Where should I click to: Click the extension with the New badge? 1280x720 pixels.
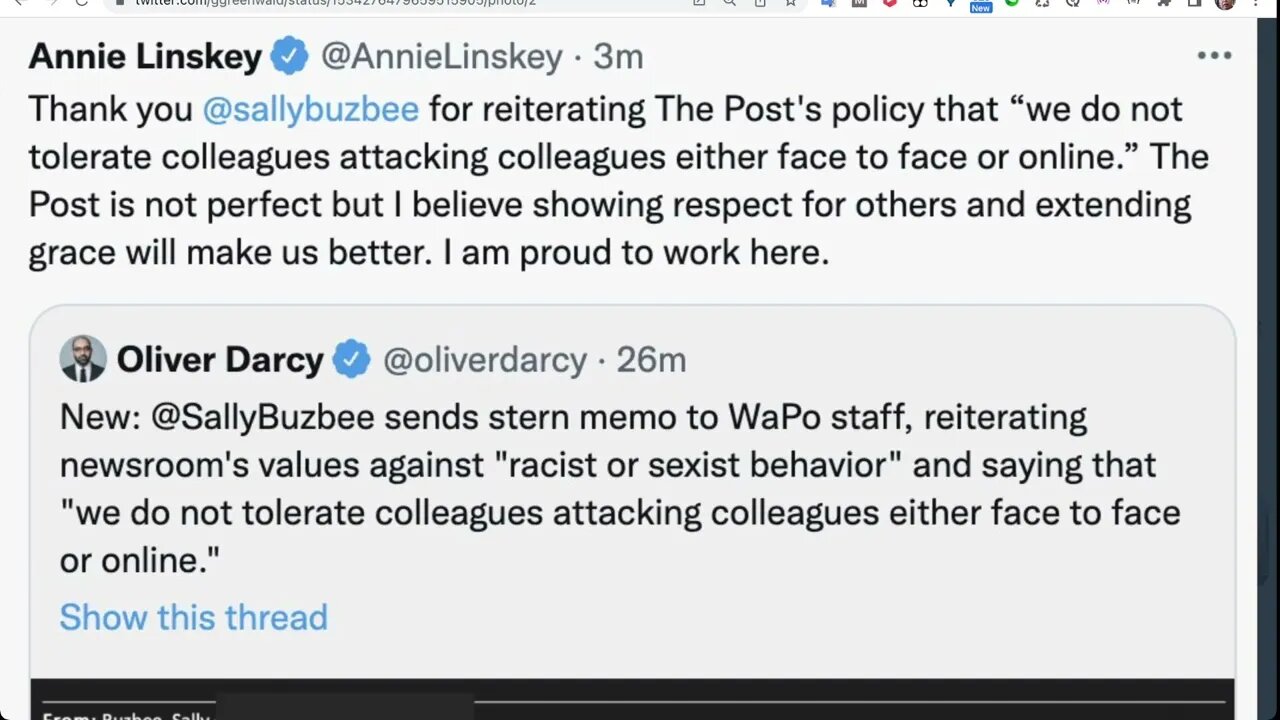pos(981,4)
